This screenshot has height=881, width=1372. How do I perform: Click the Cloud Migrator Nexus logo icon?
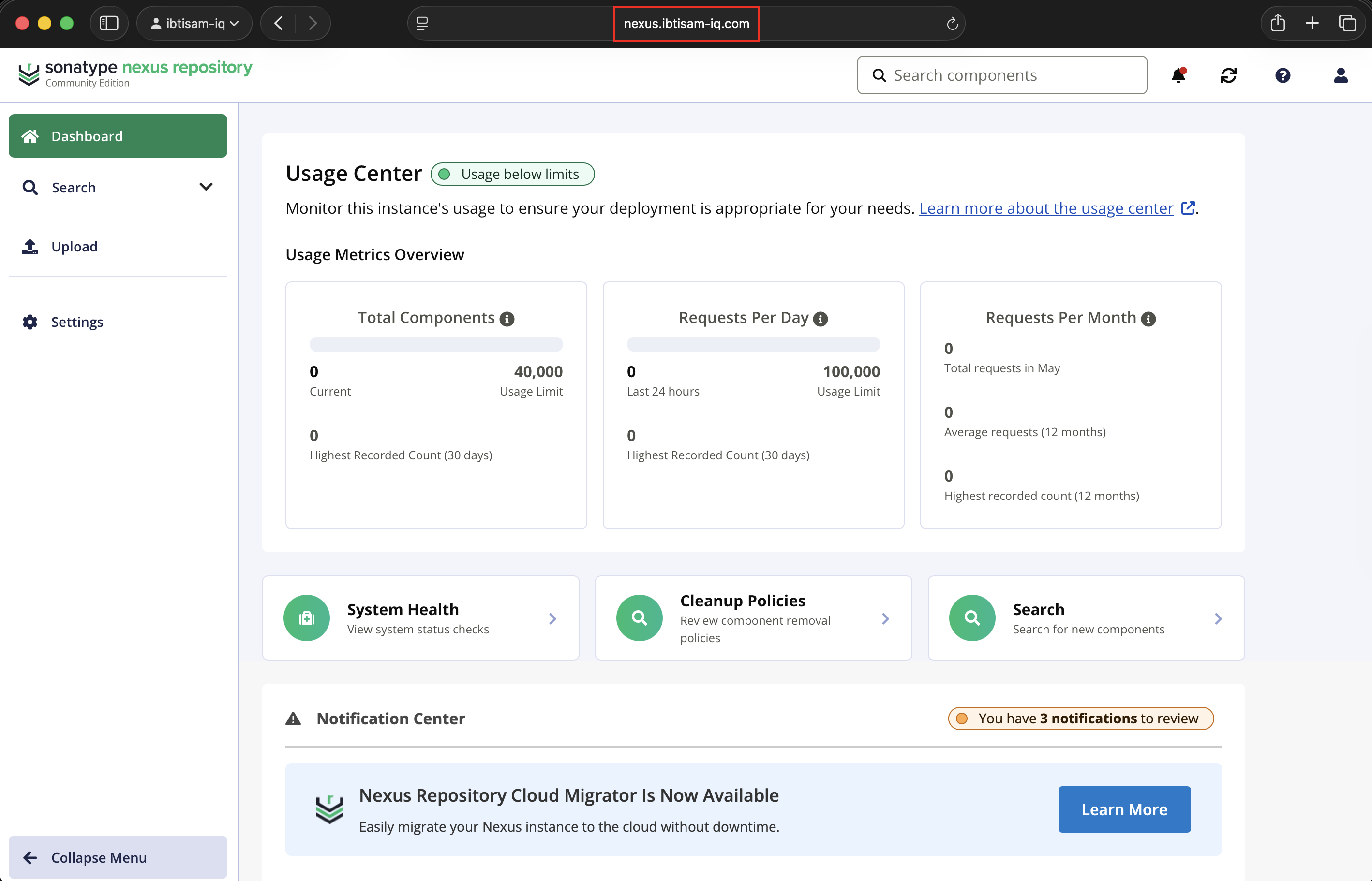[329, 809]
